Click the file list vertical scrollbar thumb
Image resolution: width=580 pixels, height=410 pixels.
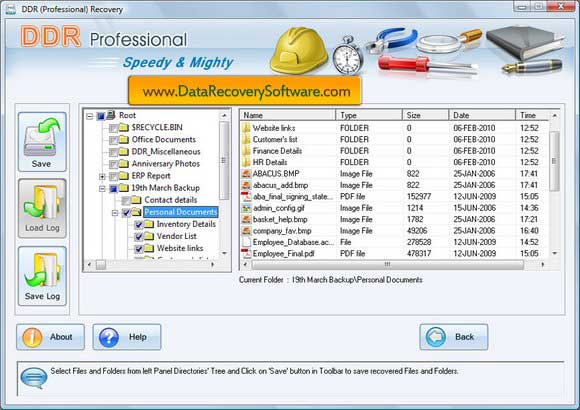tap(554, 161)
